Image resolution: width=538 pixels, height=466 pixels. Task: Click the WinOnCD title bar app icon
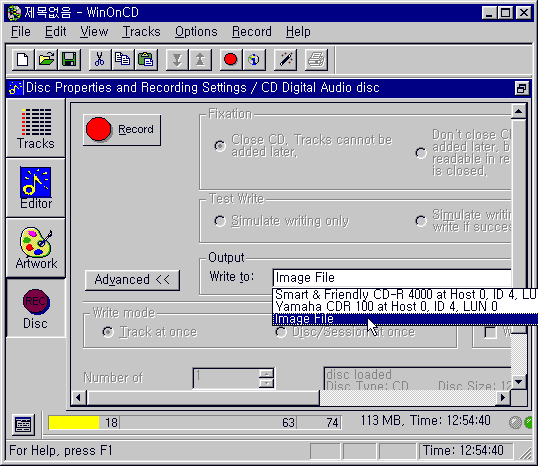(x=15, y=13)
